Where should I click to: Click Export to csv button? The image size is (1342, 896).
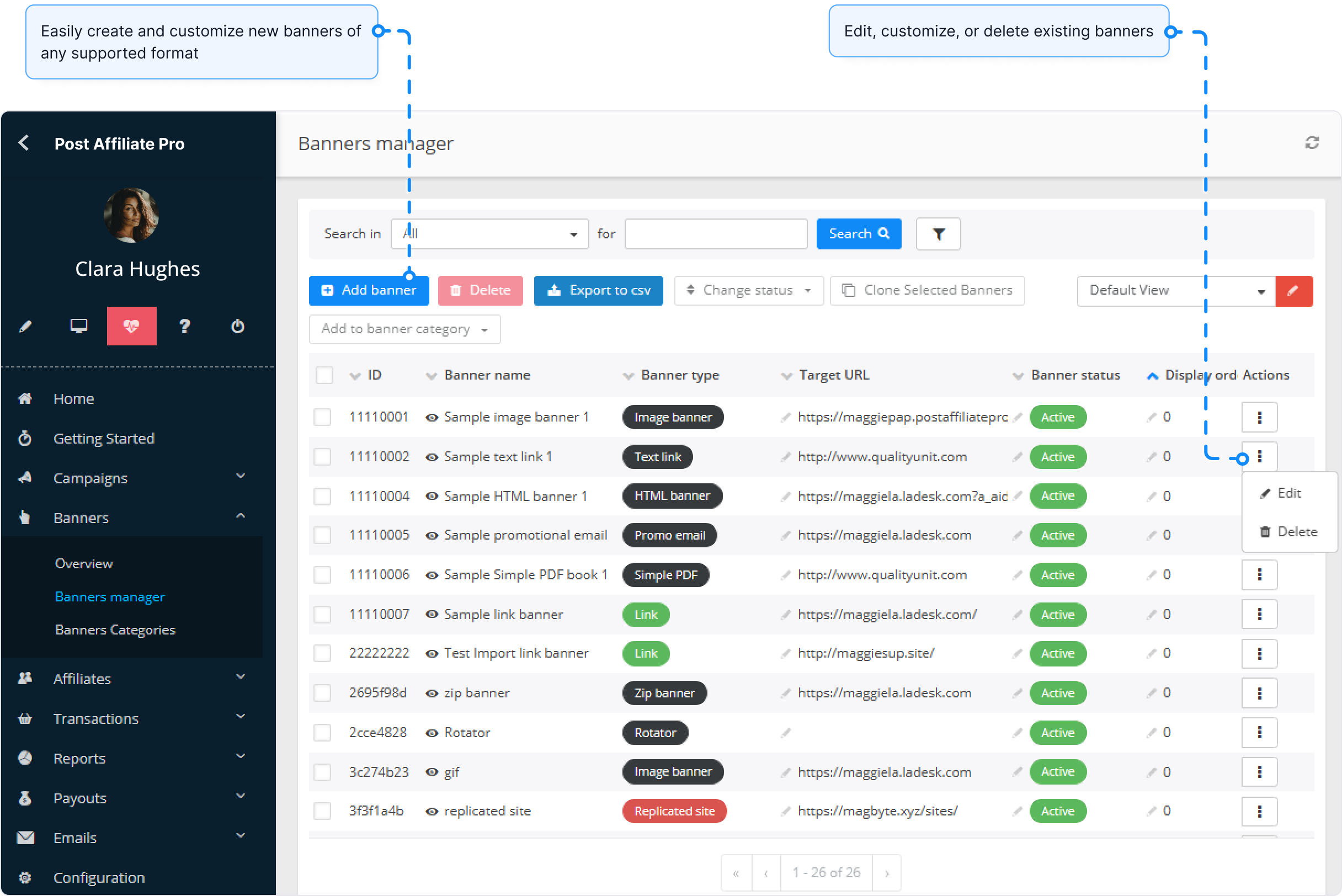click(598, 290)
